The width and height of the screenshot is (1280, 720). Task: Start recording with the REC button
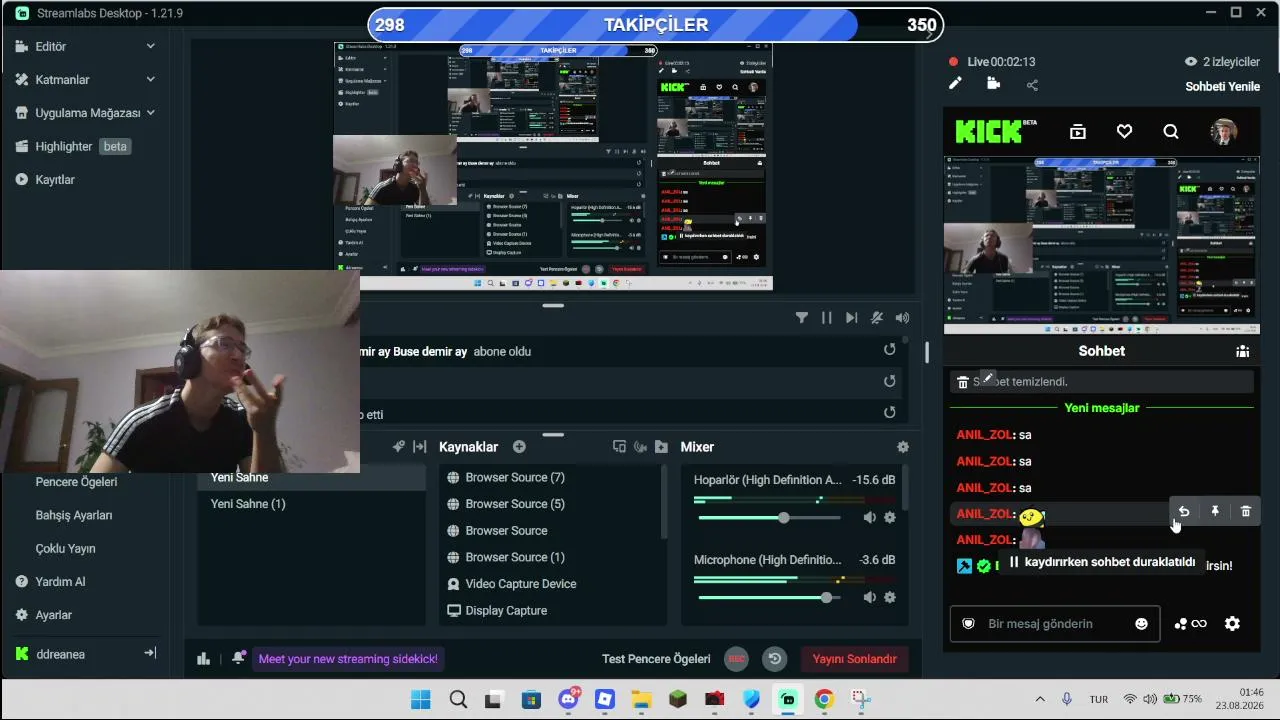click(736, 659)
